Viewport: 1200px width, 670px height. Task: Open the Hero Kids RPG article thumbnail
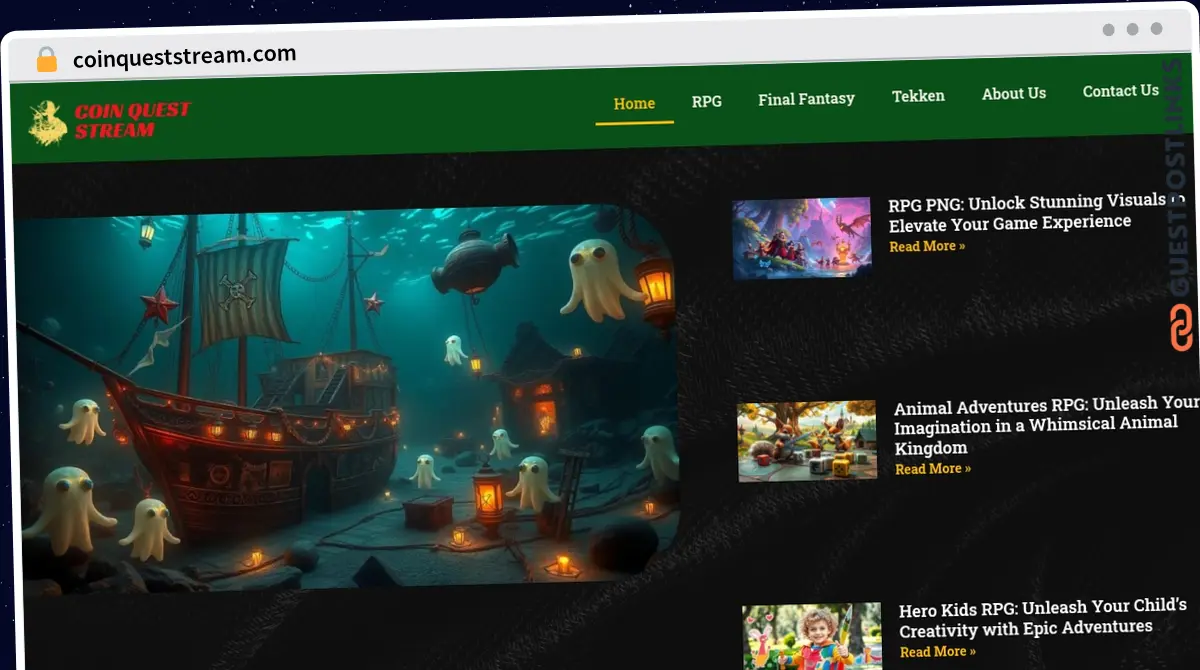click(x=812, y=636)
